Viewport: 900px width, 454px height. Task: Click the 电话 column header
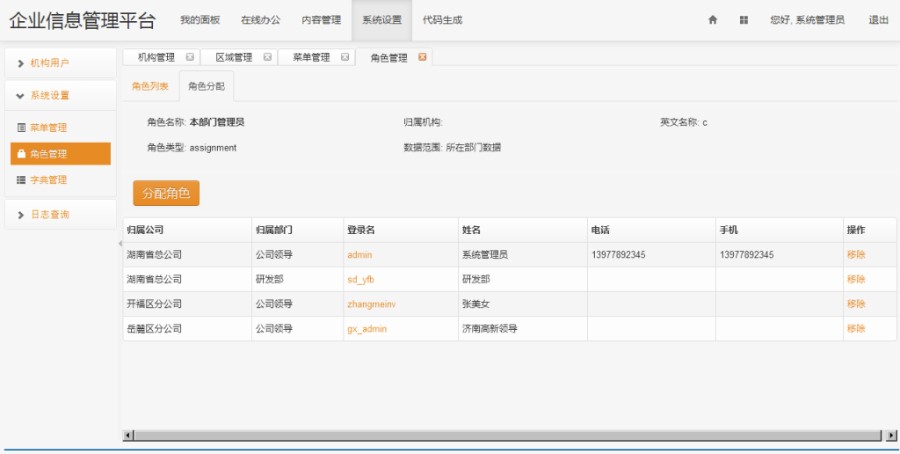click(x=651, y=230)
